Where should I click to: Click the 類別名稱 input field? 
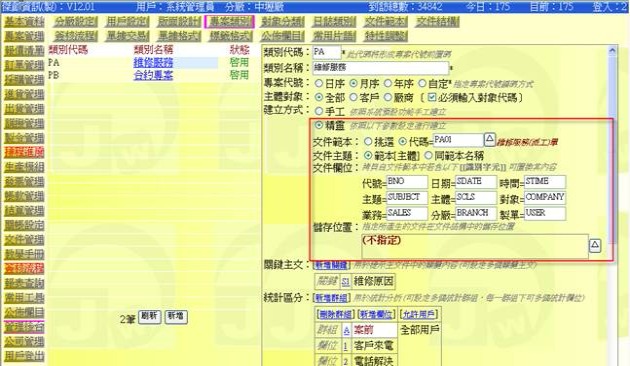coord(380,68)
